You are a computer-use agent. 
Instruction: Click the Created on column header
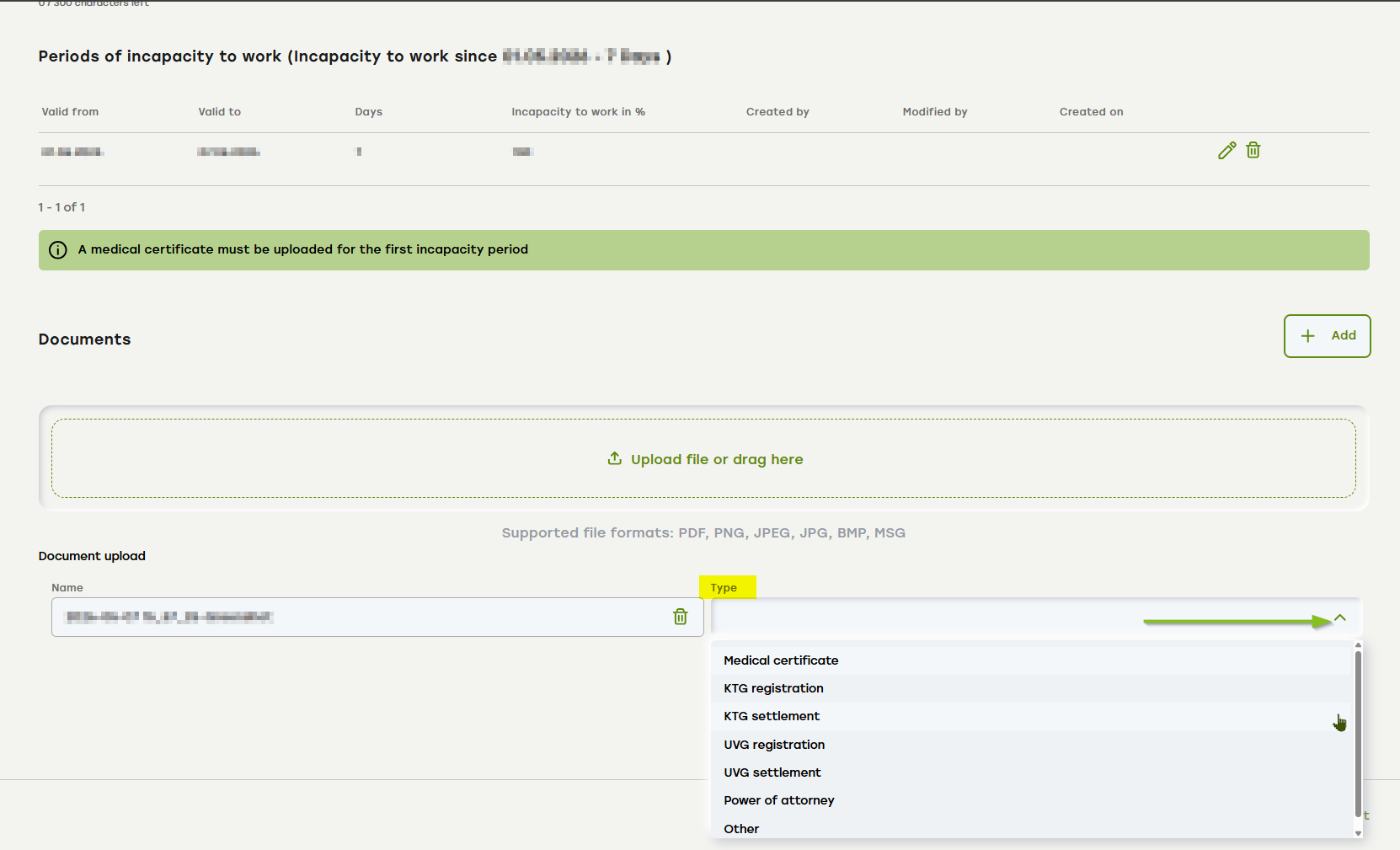point(1091,112)
